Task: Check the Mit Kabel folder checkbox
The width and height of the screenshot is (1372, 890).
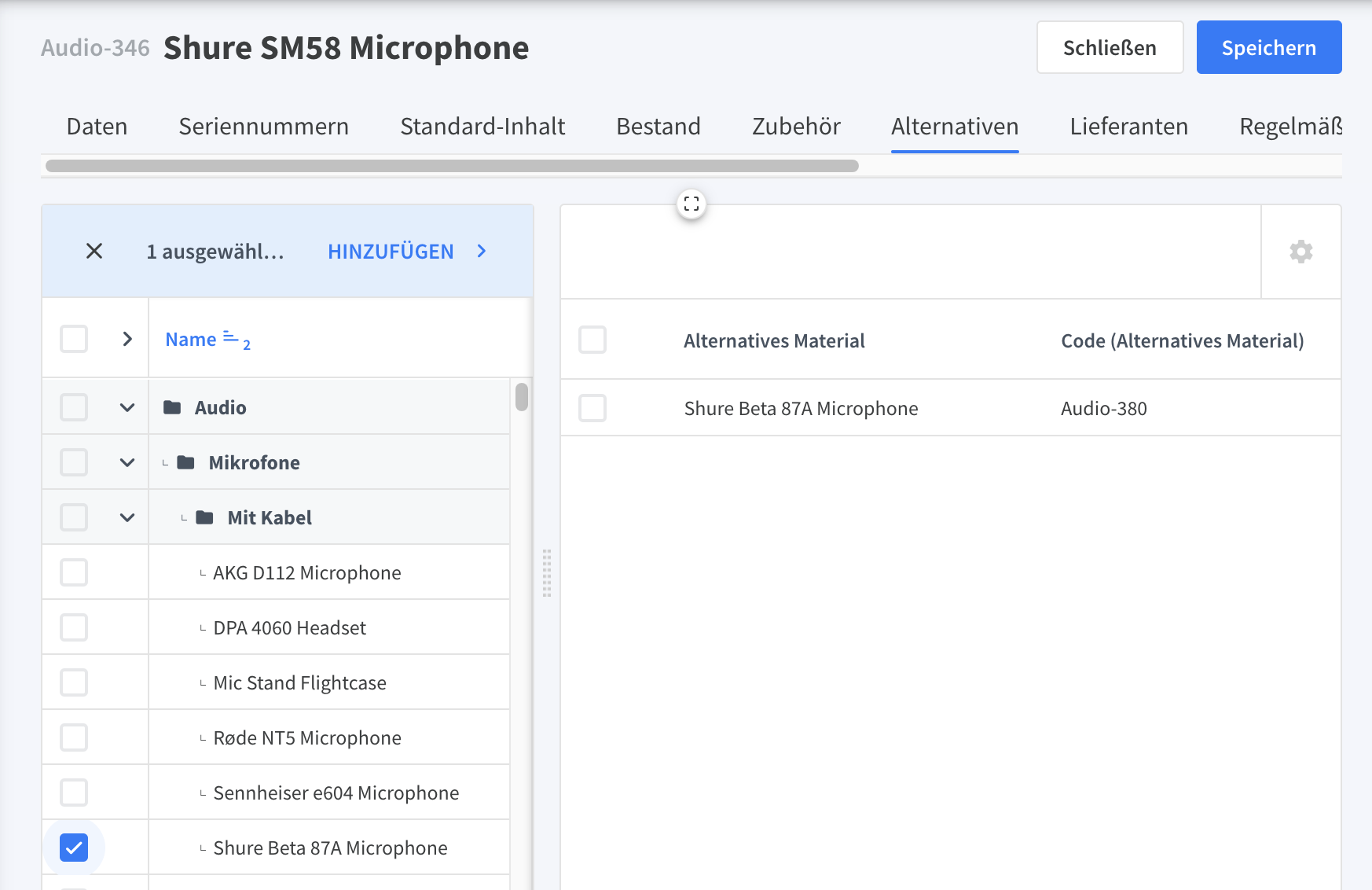Action: (74, 517)
